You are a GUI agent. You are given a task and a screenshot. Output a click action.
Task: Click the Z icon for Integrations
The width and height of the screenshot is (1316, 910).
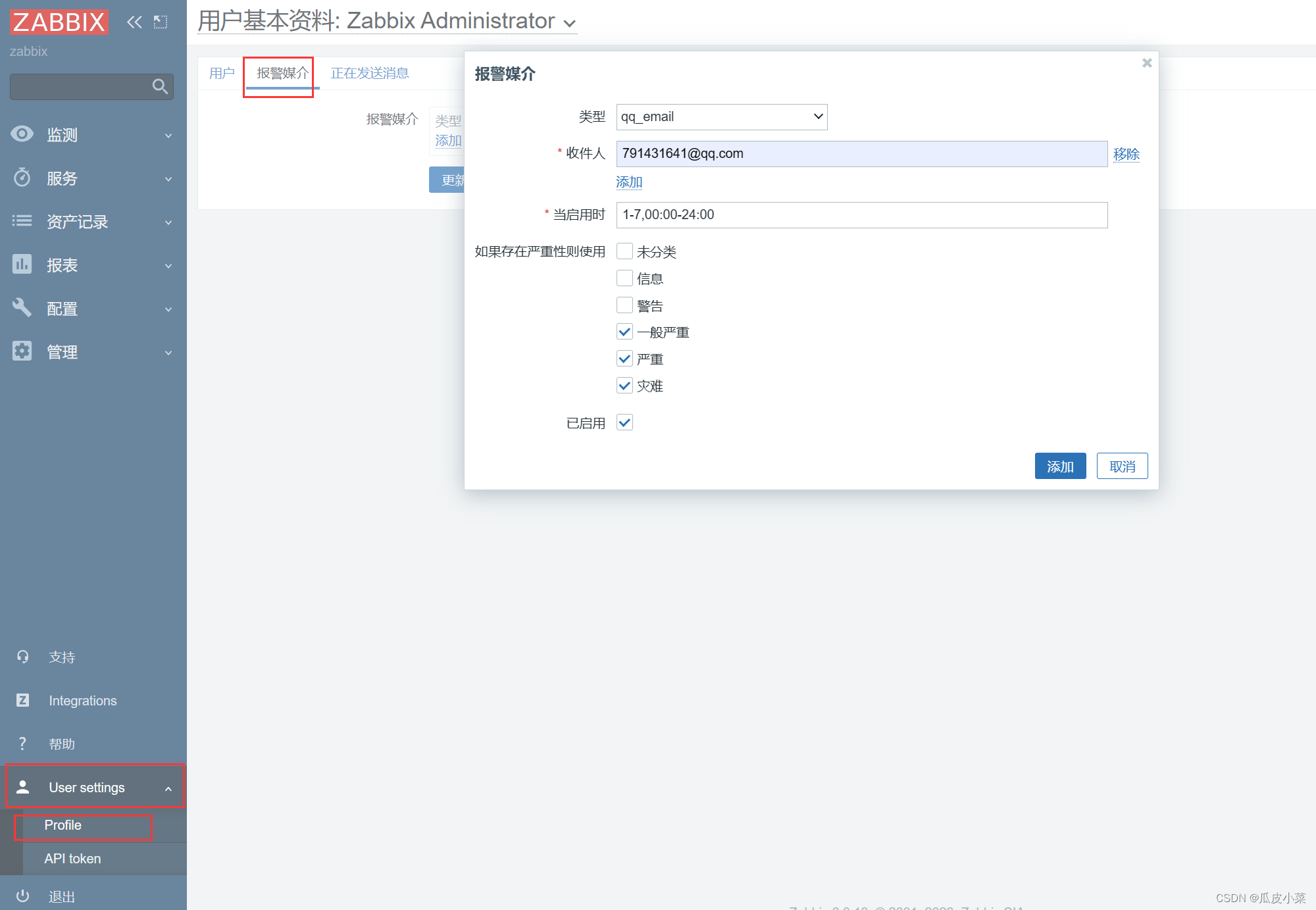click(x=22, y=700)
